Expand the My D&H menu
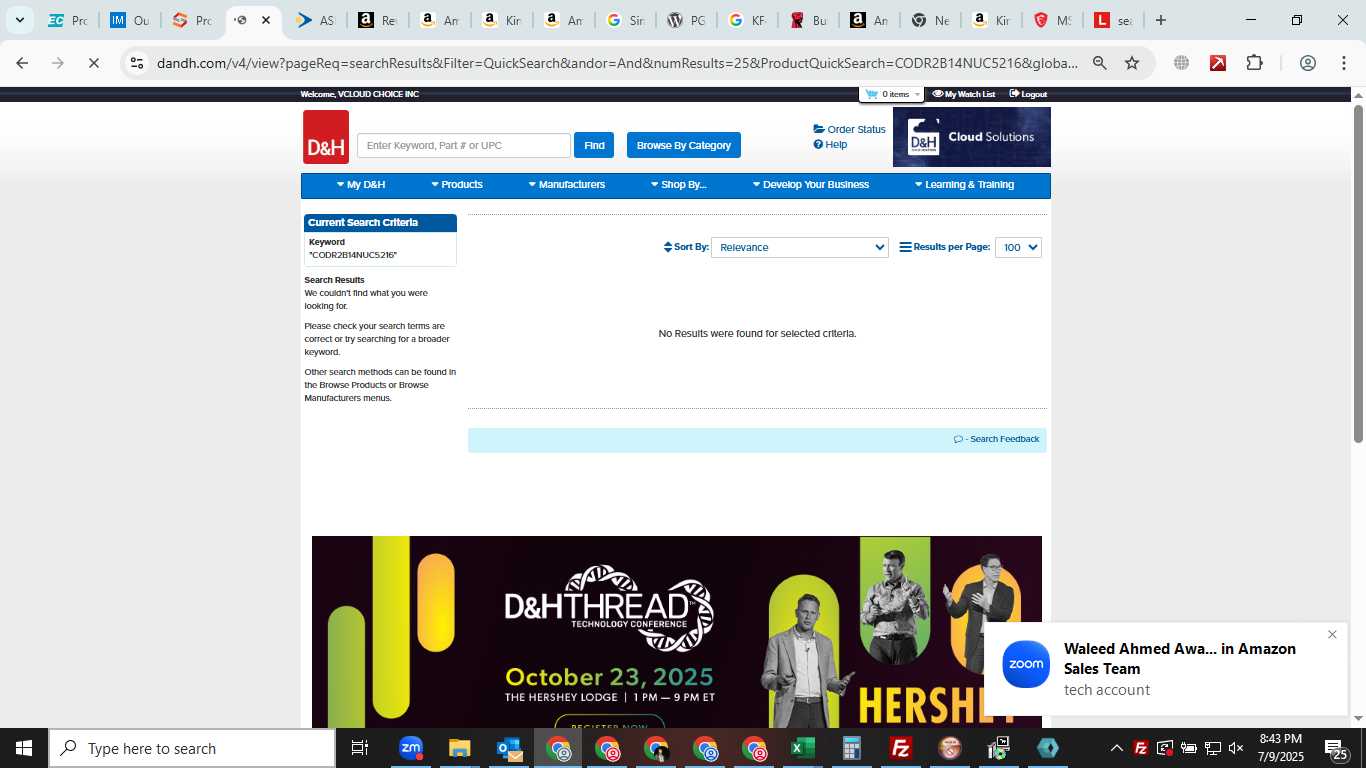This screenshot has height=768, width=1366. click(361, 185)
